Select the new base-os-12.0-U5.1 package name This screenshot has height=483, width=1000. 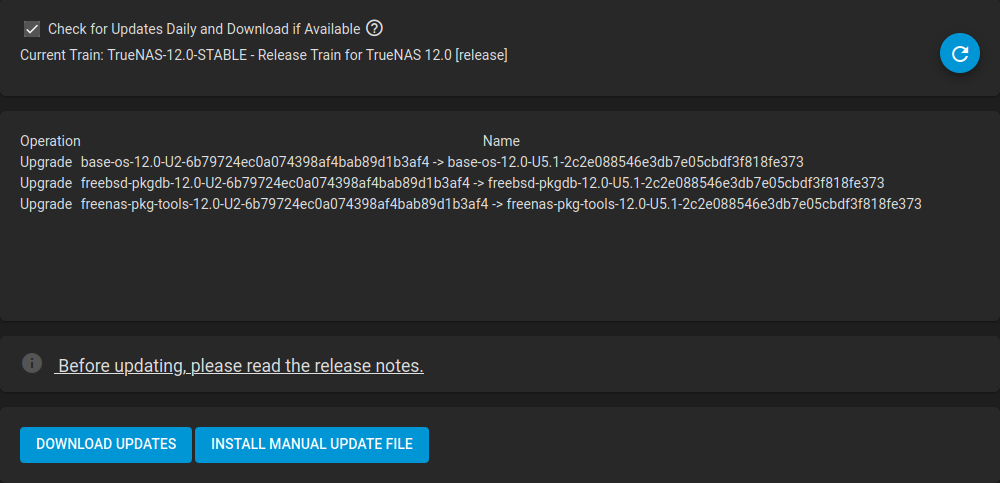(x=626, y=162)
